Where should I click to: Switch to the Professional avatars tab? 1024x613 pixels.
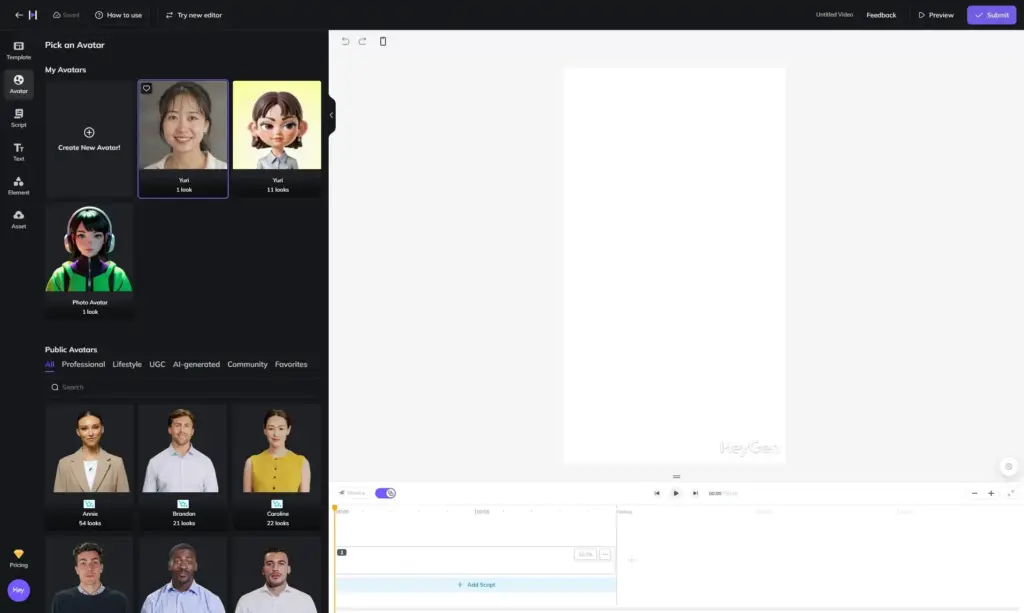83,364
